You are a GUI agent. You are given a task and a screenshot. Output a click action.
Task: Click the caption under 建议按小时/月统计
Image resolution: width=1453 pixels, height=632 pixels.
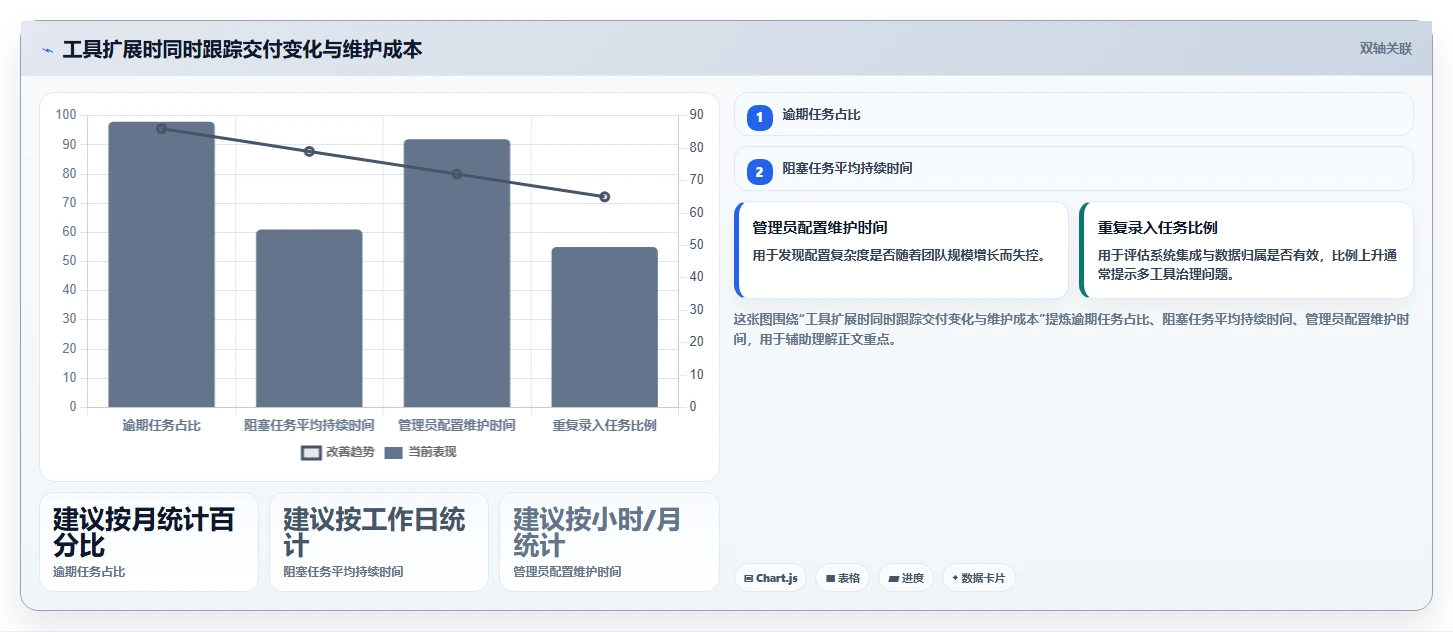(567, 572)
